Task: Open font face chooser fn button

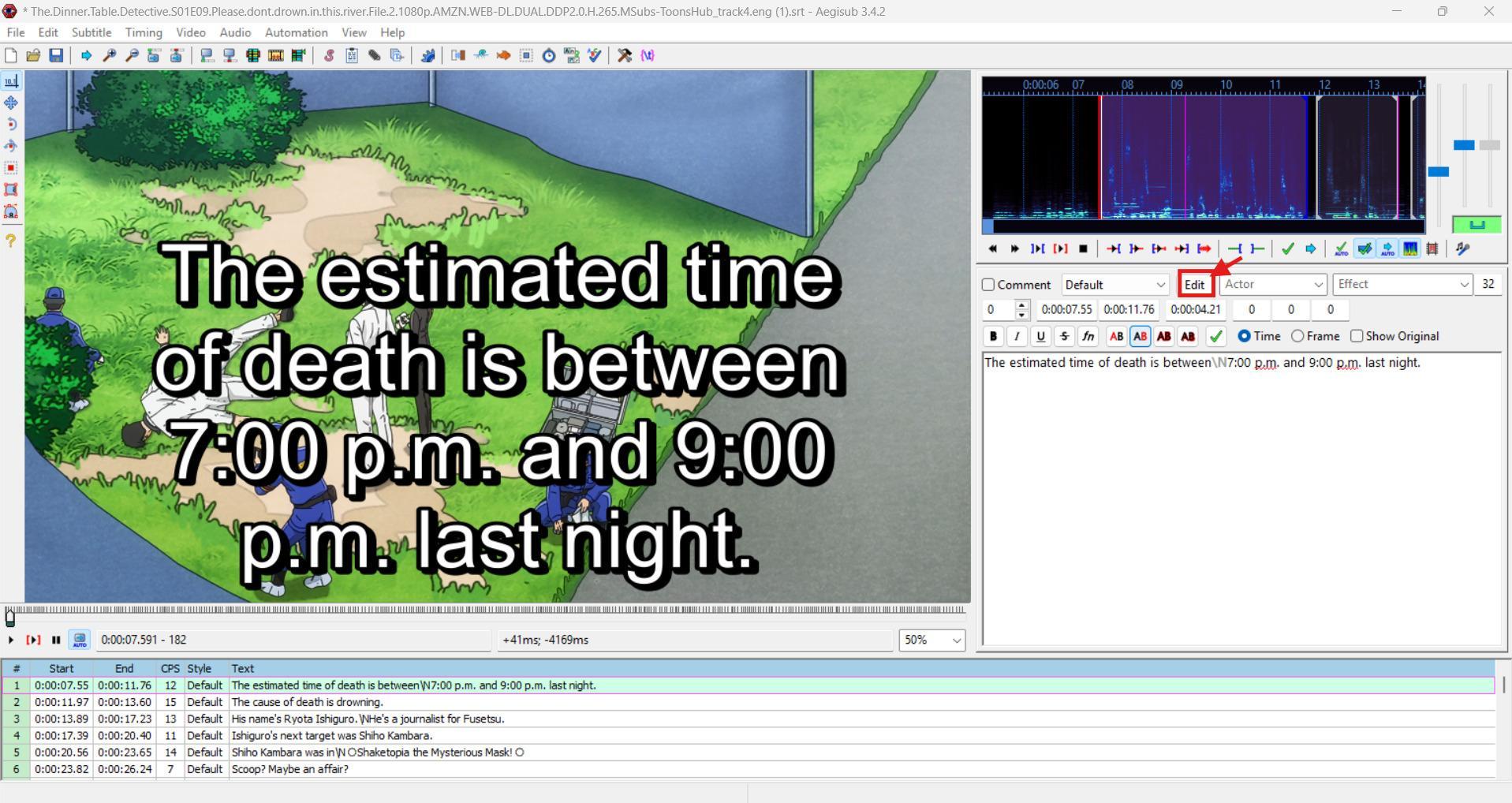Action: pyautogui.click(x=1088, y=336)
